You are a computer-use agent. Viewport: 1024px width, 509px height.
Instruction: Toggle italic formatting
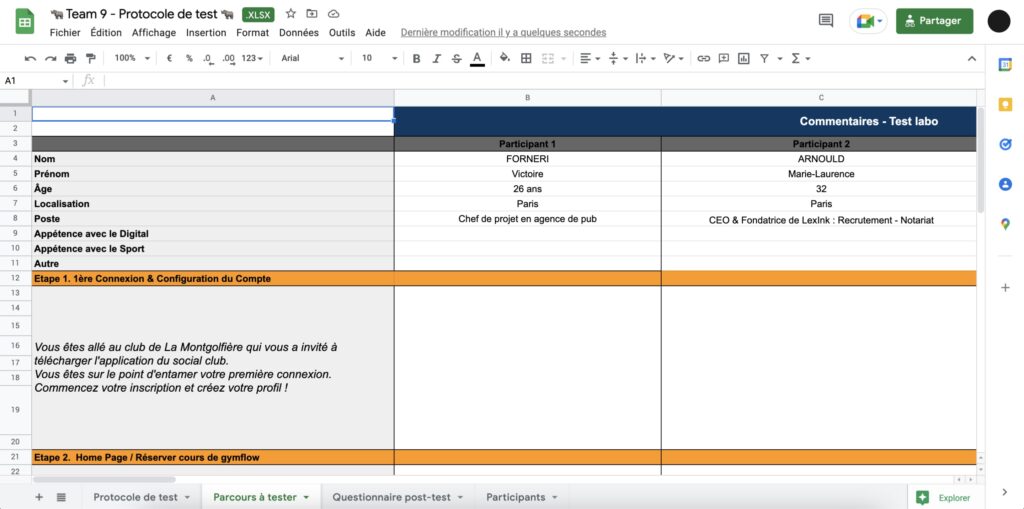pos(436,58)
